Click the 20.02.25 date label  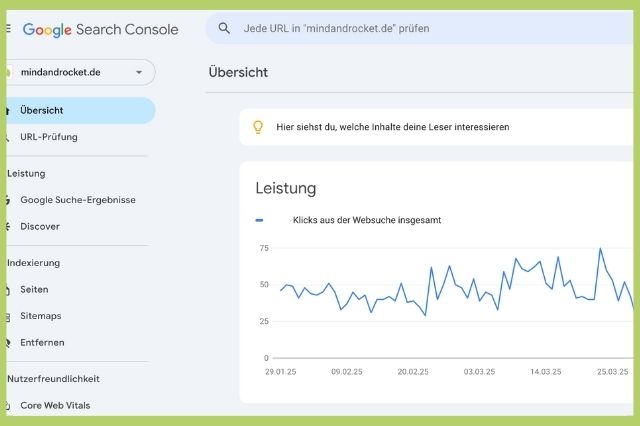click(x=413, y=372)
